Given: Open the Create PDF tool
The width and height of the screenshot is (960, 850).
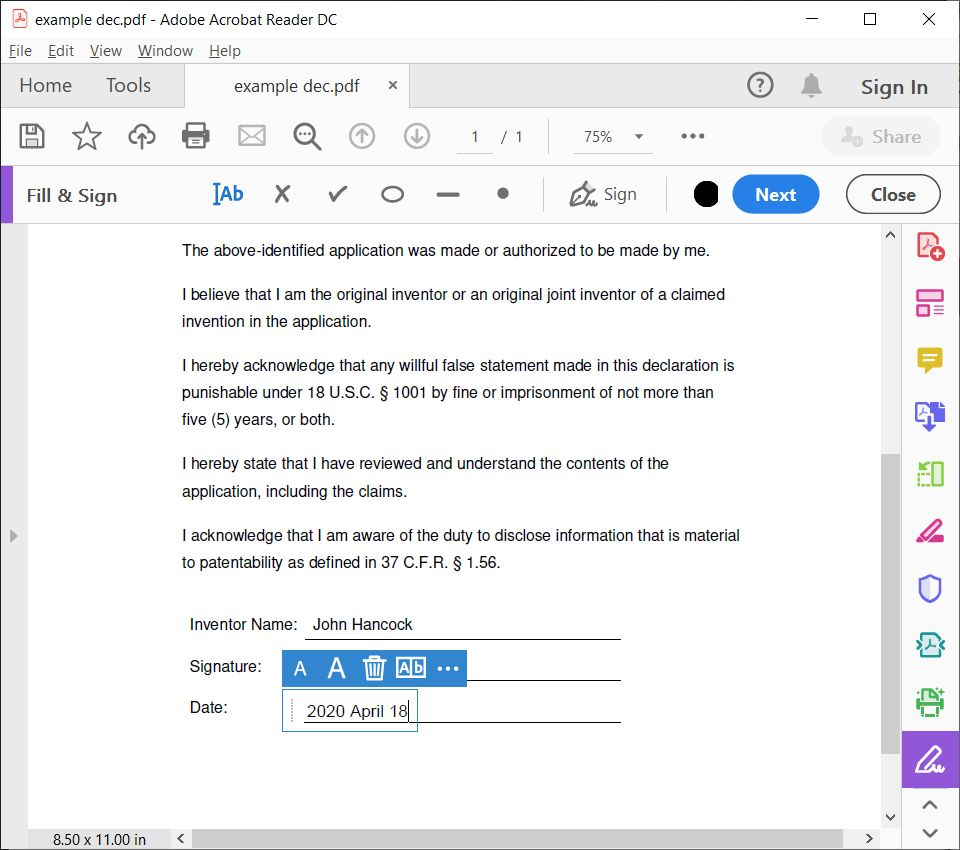Looking at the screenshot, I should pyautogui.click(x=930, y=243).
